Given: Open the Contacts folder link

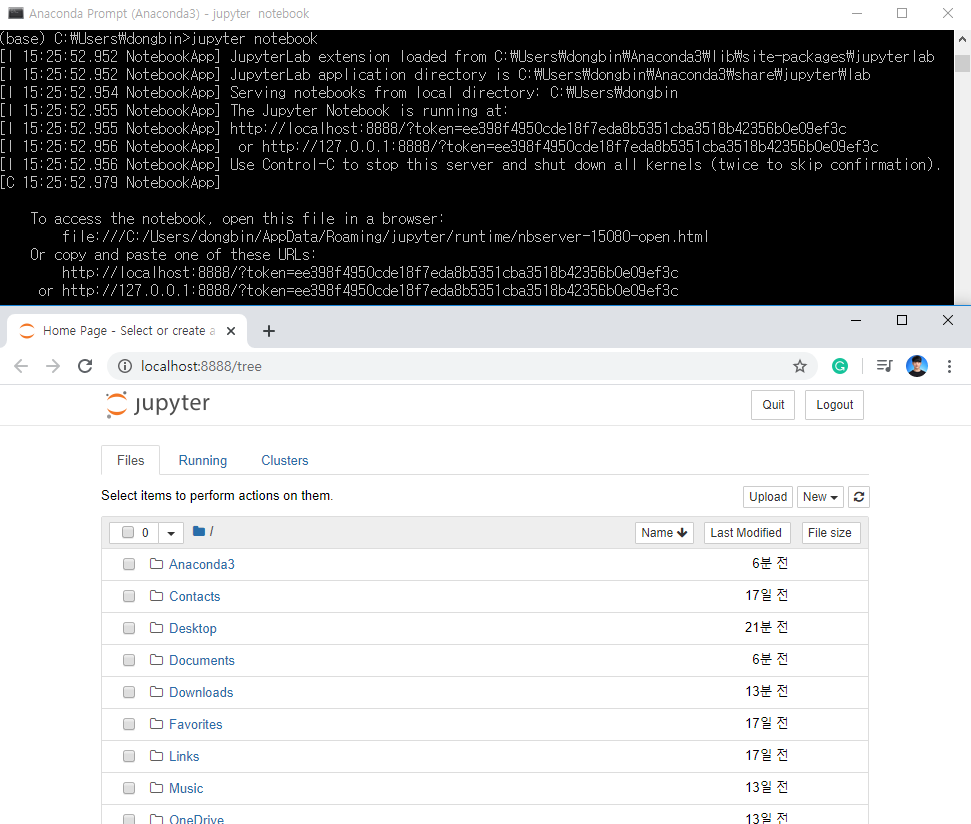Looking at the screenshot, I should coord(194,596).
